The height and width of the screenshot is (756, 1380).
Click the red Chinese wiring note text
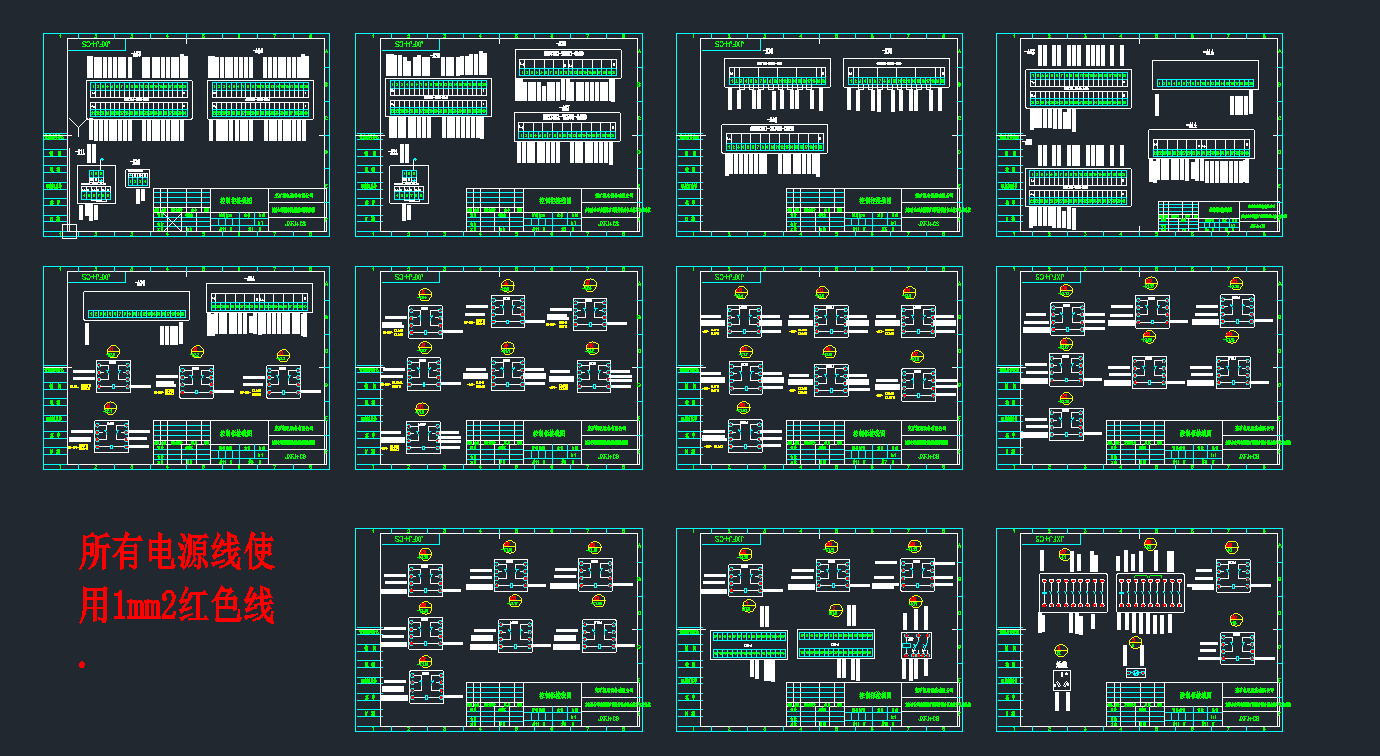point(176,578)
